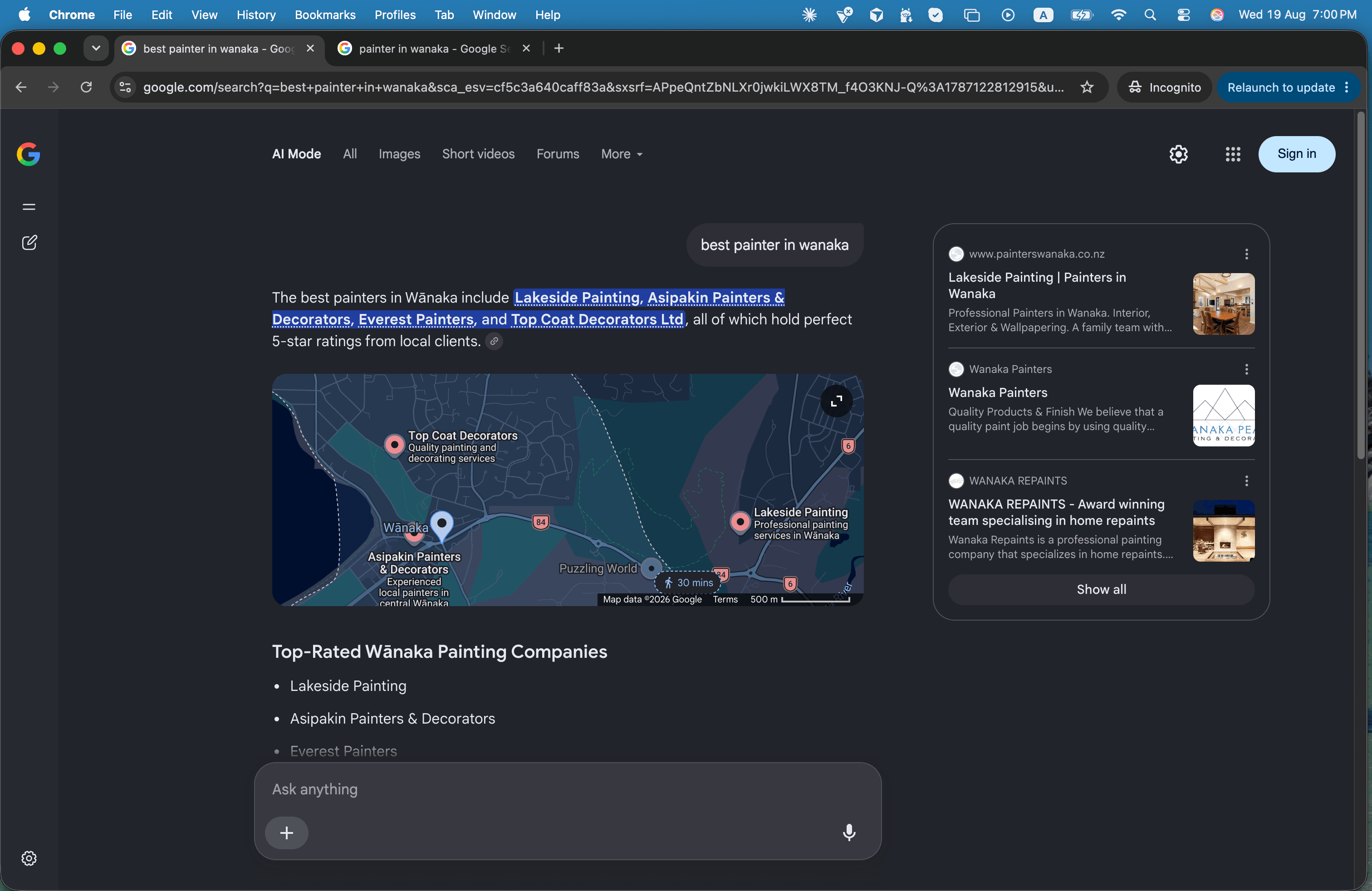Click the address bar URL

[x=603, y=87]
